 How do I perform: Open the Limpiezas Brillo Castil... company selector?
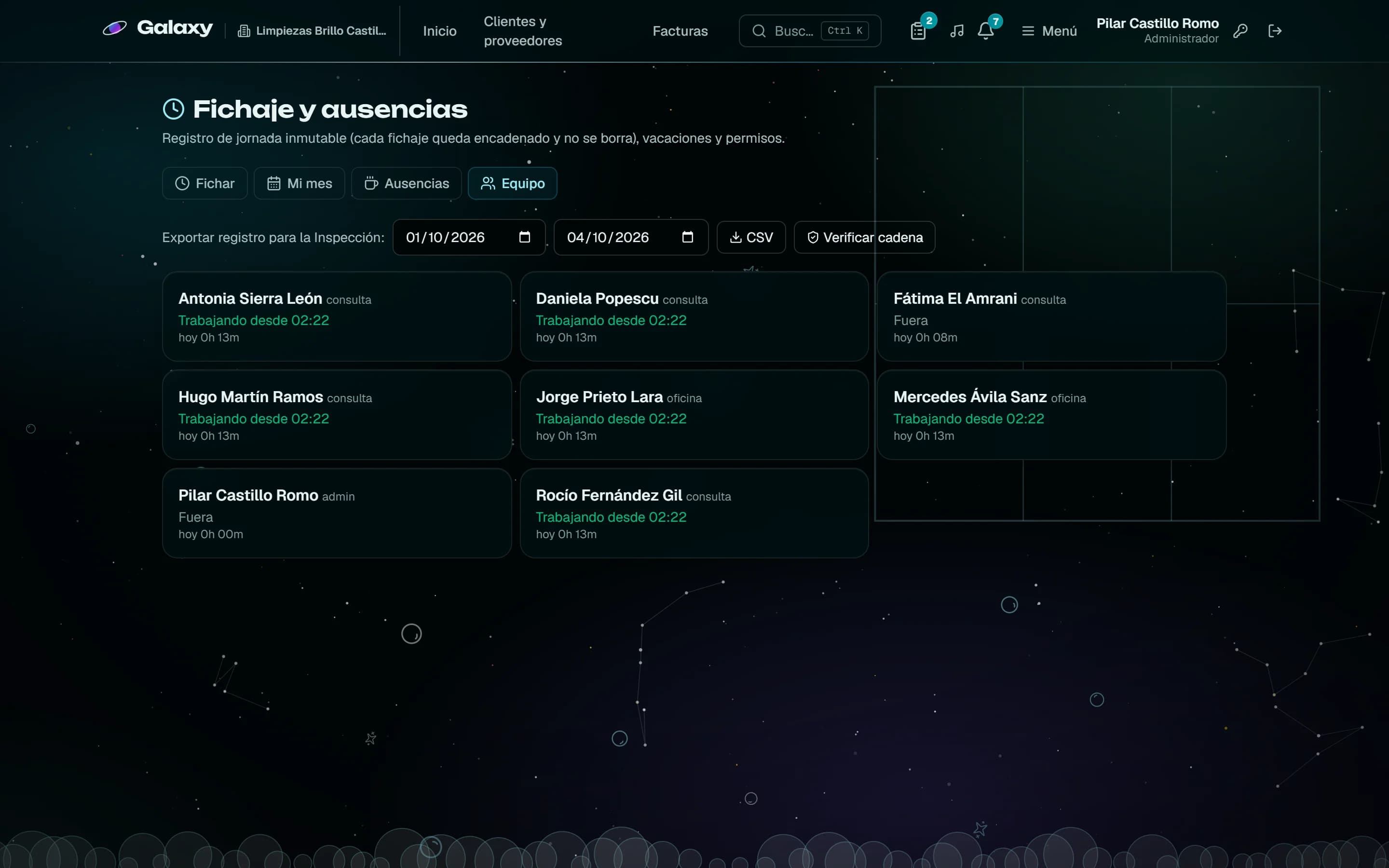tap(312, 31)
